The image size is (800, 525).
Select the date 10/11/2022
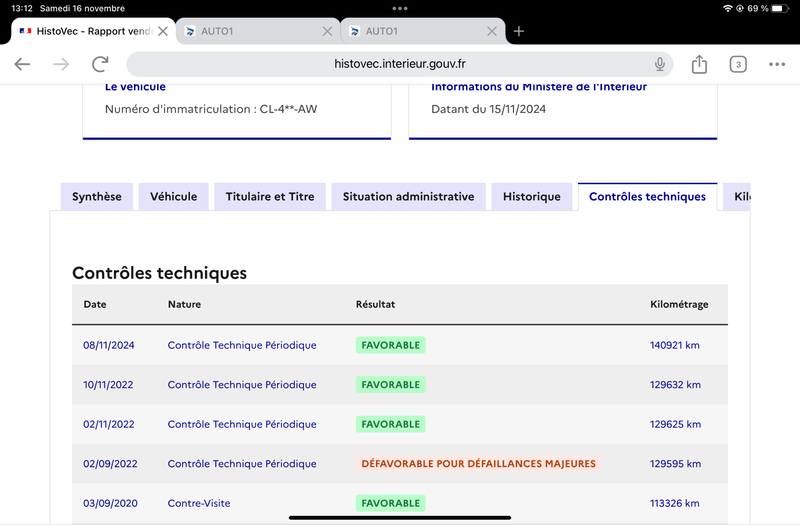108,385
